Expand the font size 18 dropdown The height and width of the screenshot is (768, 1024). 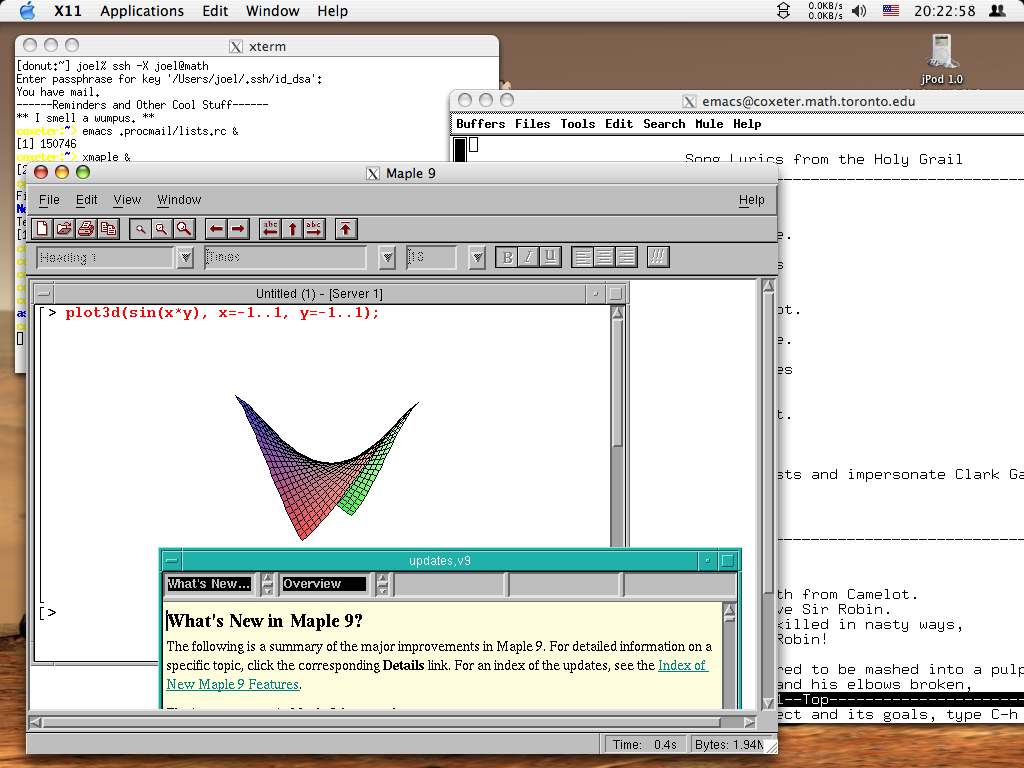477,257
